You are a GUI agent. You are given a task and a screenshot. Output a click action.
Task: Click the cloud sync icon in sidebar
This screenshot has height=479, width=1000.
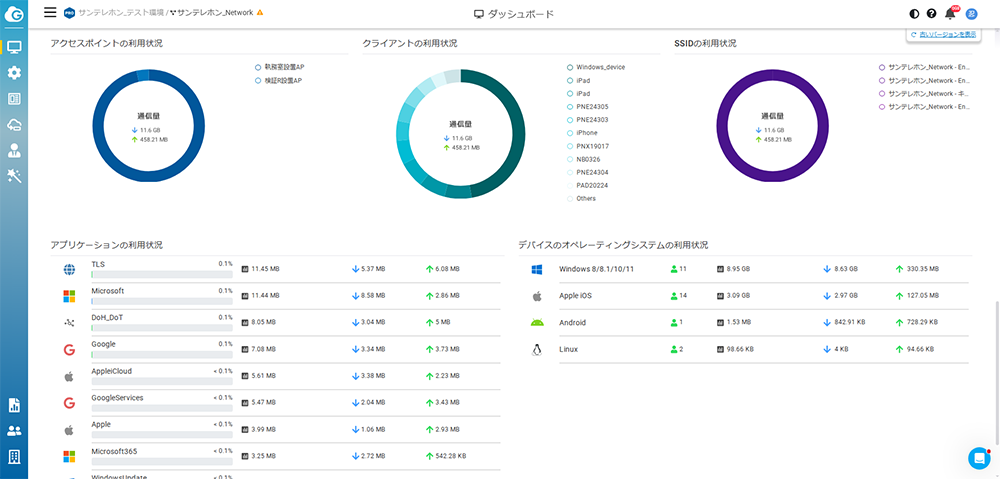click(14, 125)
